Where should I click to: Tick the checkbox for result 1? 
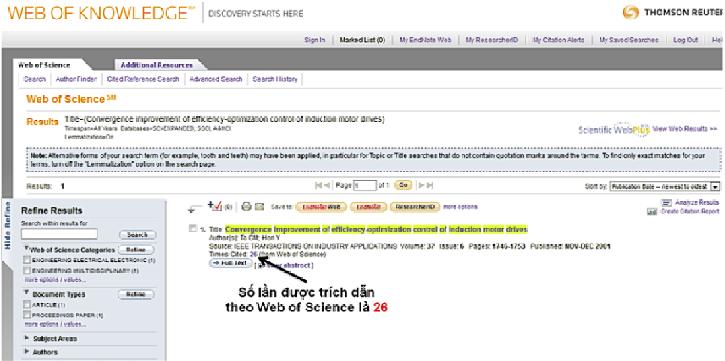coord(192,228)
